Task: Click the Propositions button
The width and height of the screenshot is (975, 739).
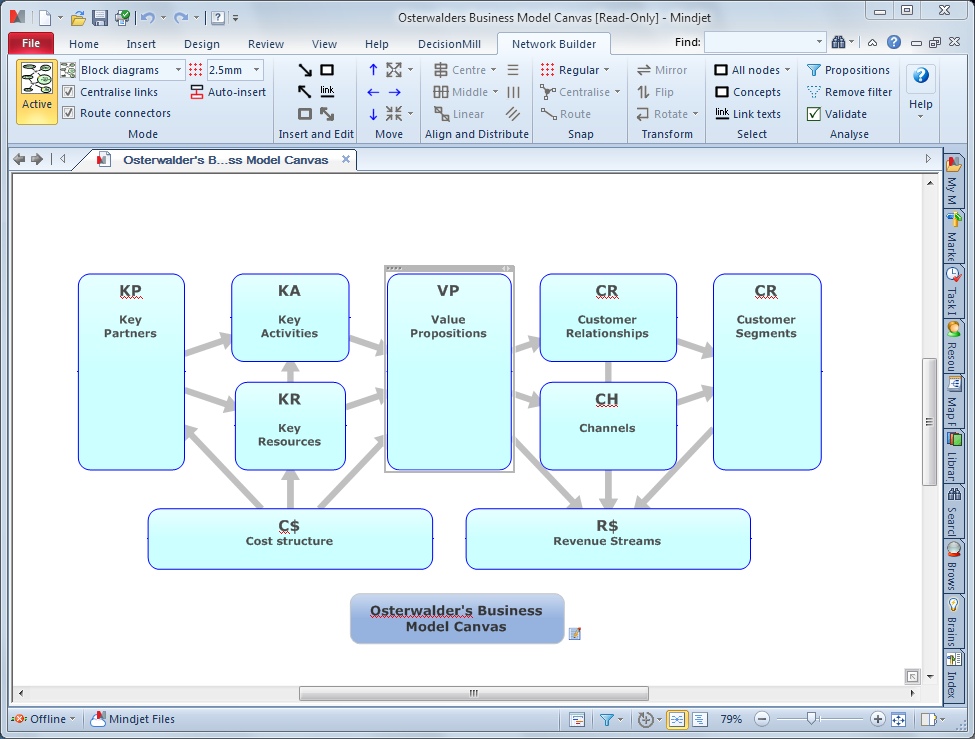Action: tap(849, 70)
